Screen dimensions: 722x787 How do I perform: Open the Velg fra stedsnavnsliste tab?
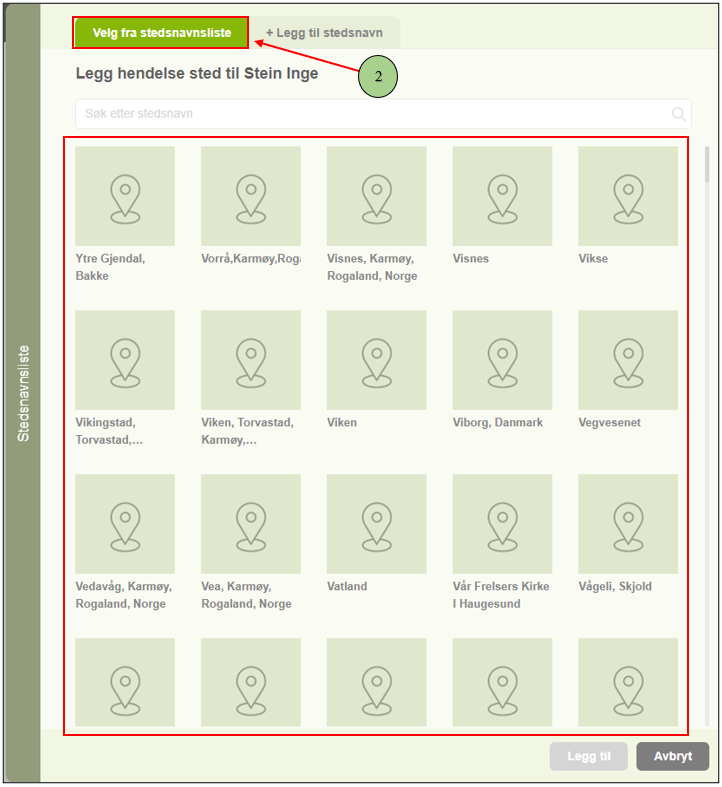coord(161,33)
